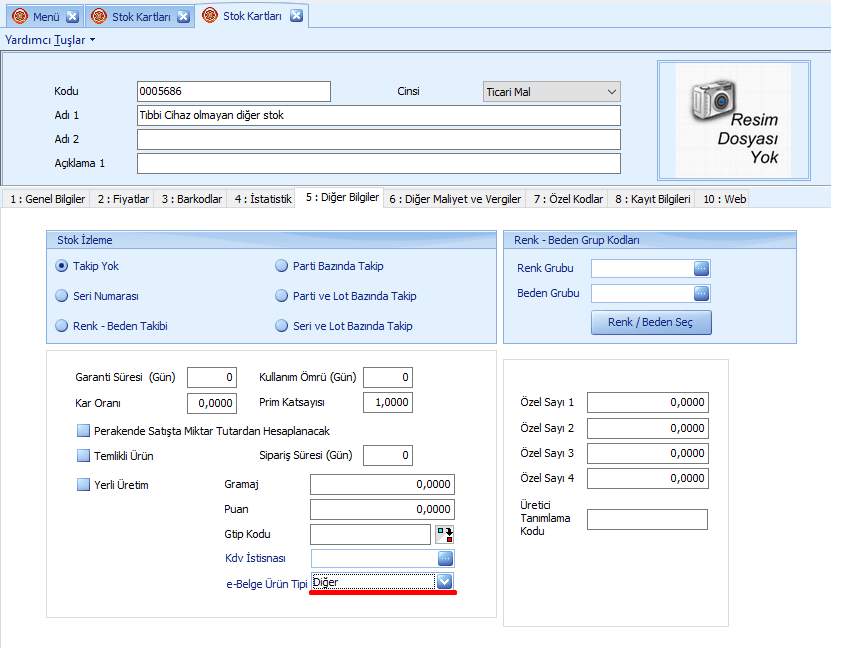Close the active Stok Kartları tab

coord(296,16)
